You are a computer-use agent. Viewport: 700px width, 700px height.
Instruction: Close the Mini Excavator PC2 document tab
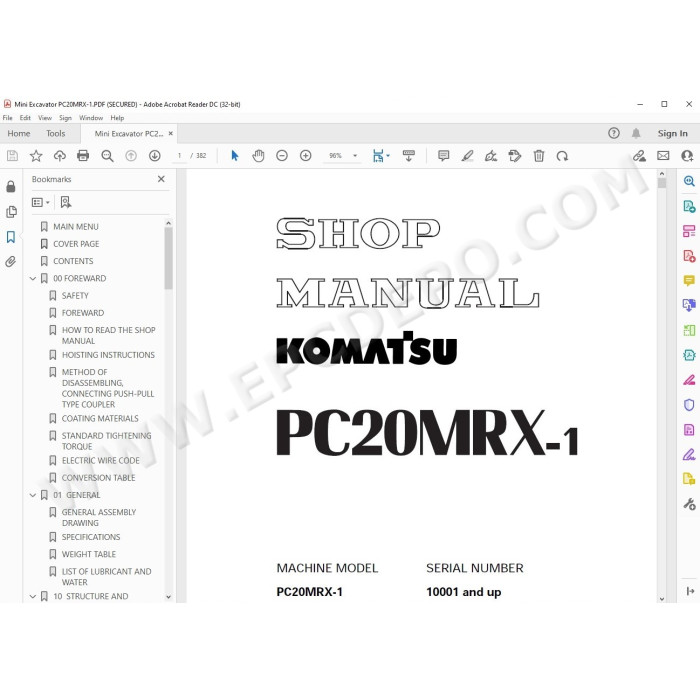point(171,133)
